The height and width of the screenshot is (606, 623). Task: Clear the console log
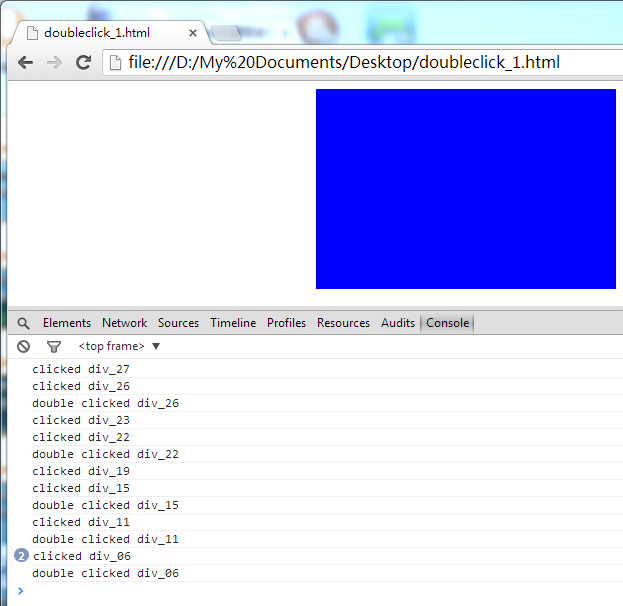coord(23,346)
